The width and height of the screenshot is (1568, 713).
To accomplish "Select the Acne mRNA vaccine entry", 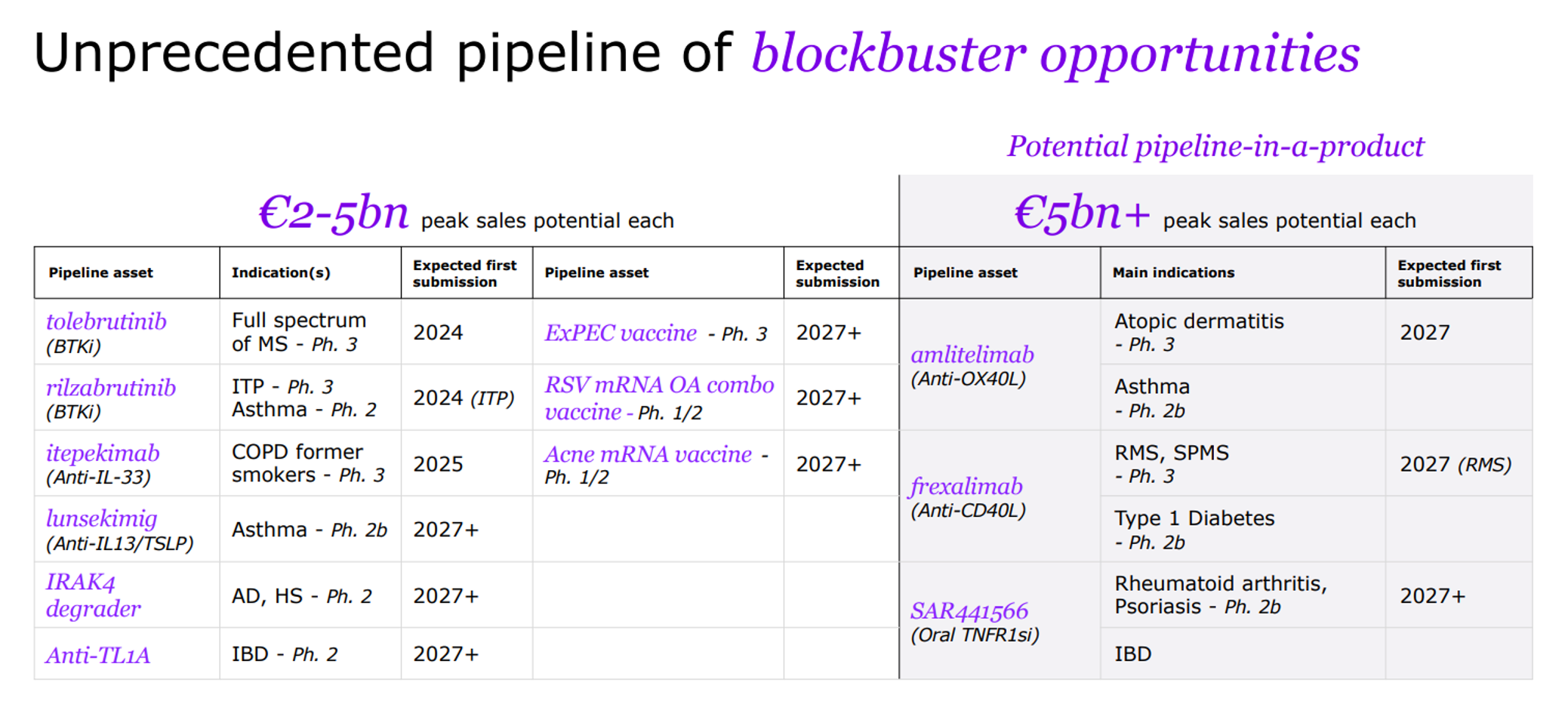I will click(x=648, y=454).
